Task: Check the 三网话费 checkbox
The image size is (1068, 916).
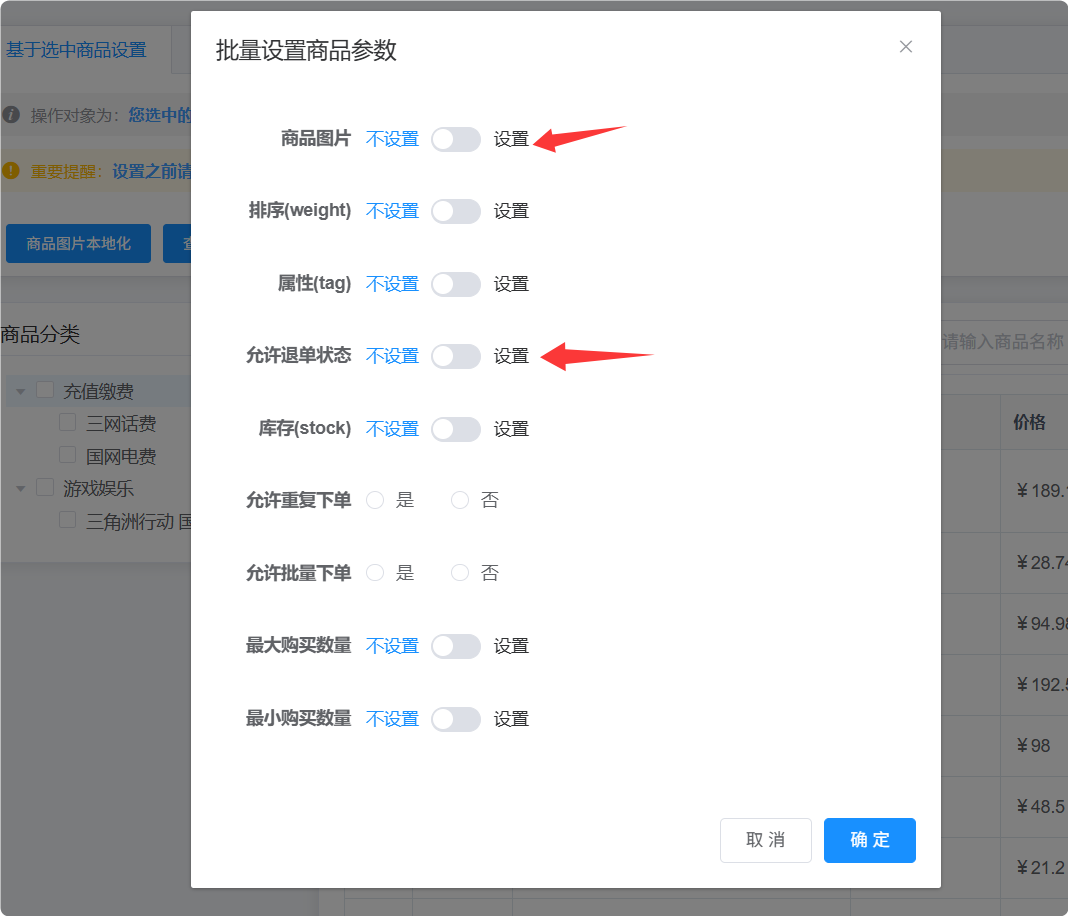Action: tap(67, 422)
